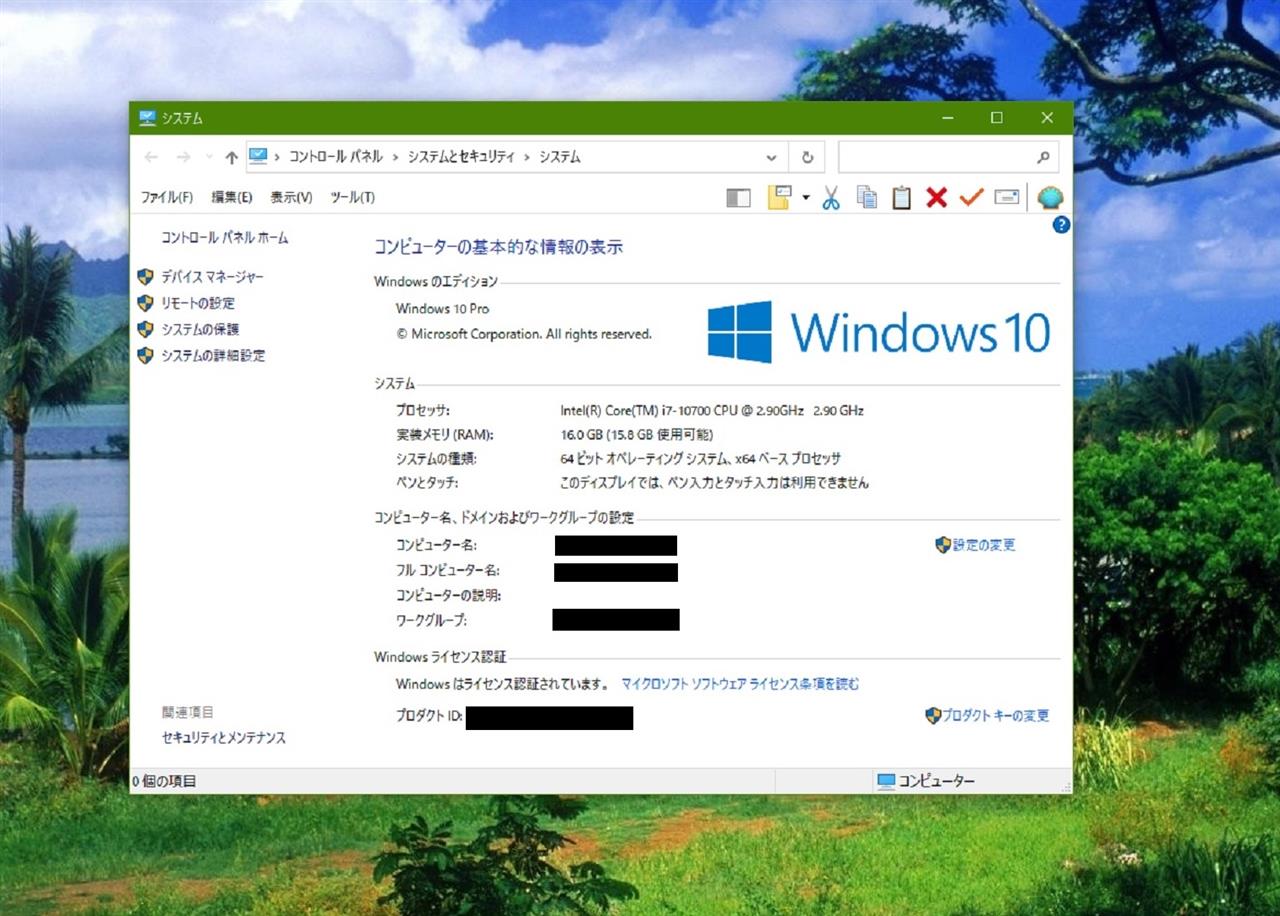Go up one level with the up arrow
The width and height of the screenshot is (1280, 916).
232,157
